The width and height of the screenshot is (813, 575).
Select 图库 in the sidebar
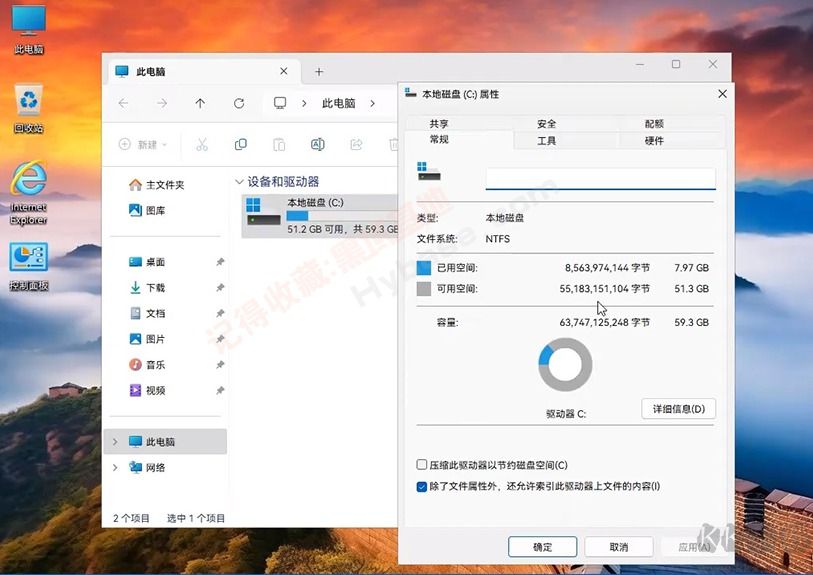[x=147, y=210]
